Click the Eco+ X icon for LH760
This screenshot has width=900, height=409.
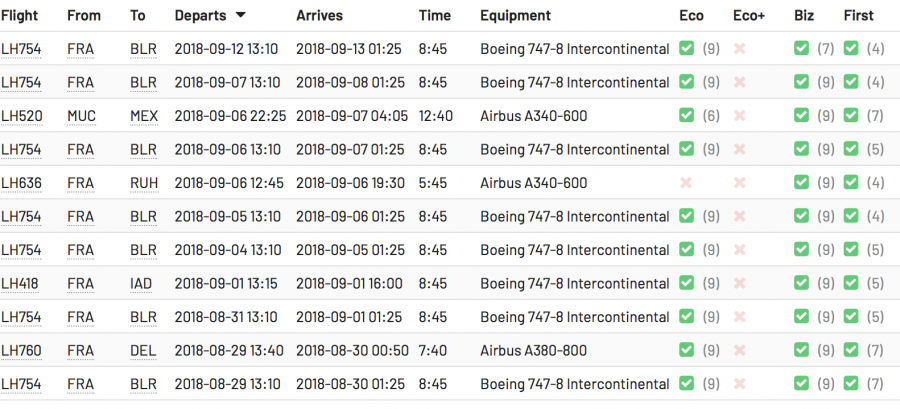740,350
